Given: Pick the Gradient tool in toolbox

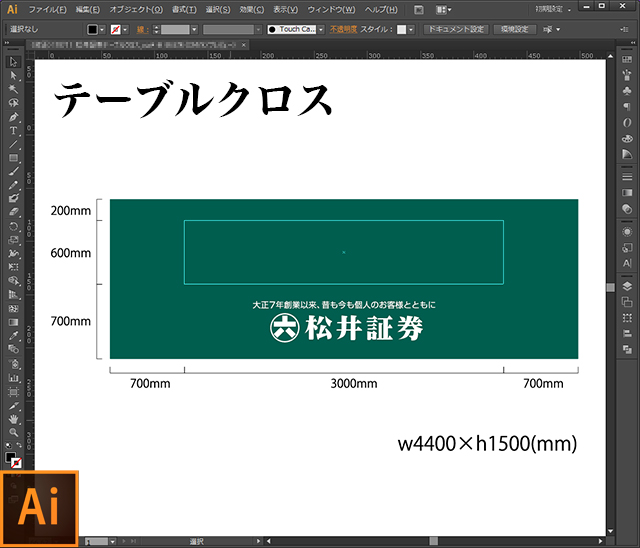Looking at the screenshot, I should [x=13, y=322].
